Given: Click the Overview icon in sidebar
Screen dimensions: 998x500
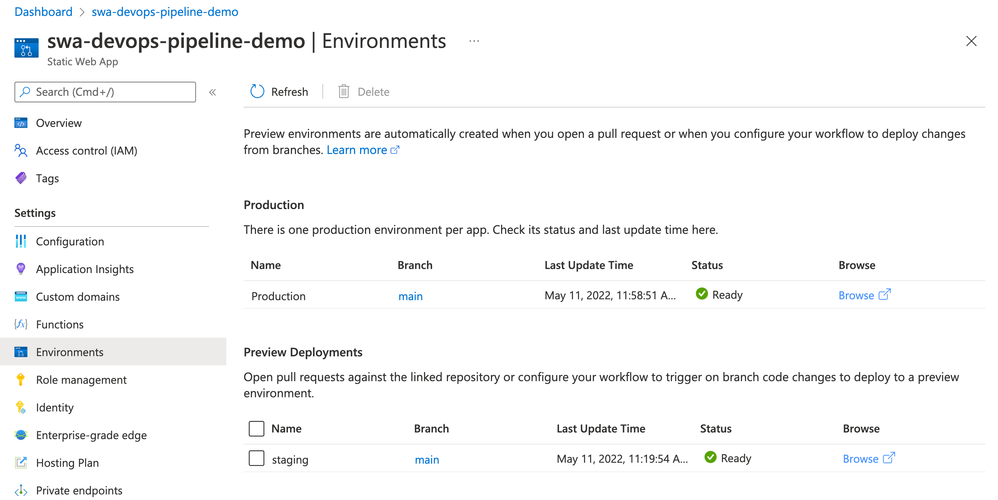Looking at the screenshot, I should click(21, 123).
